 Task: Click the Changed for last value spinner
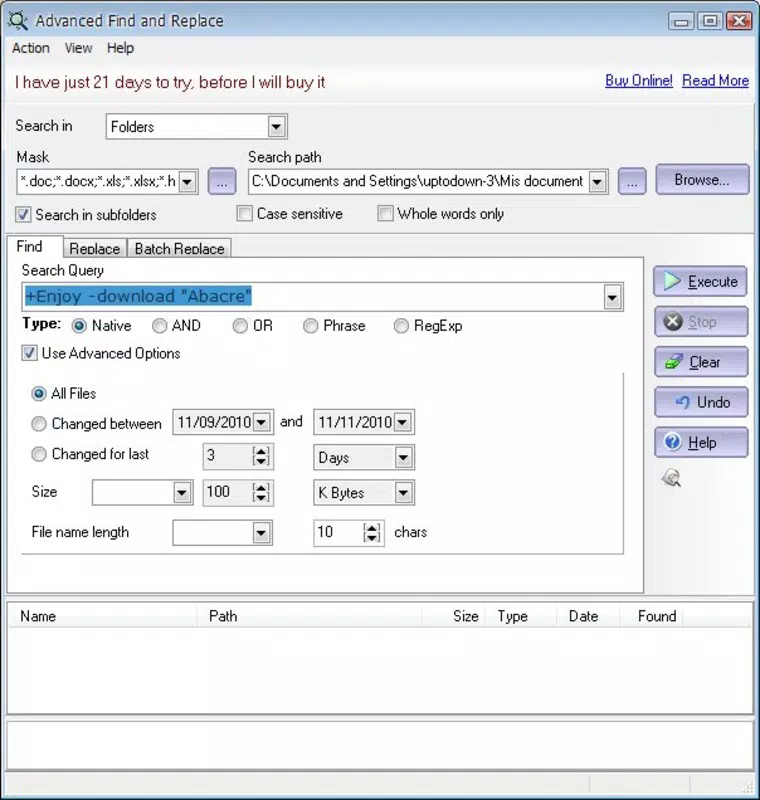261,456
